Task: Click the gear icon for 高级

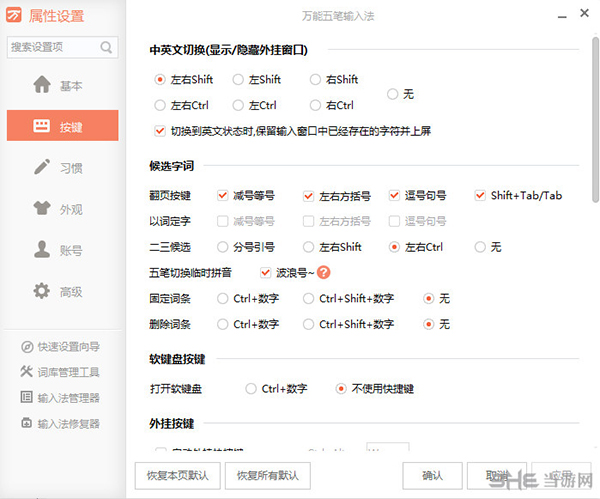Action: coord(42,291)
